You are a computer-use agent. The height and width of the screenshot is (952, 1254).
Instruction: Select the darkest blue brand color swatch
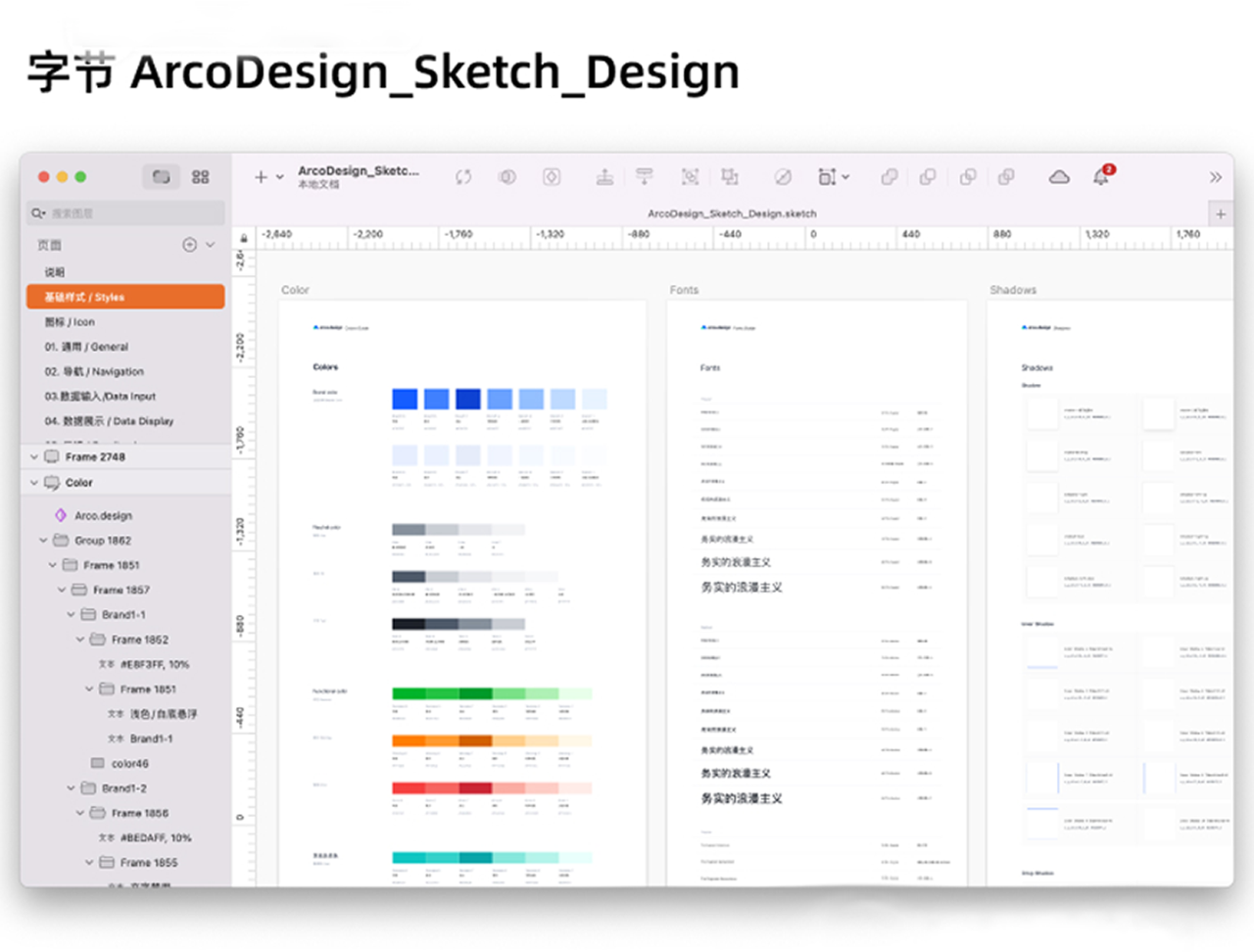pyautogui.click(x=468, y=399)
